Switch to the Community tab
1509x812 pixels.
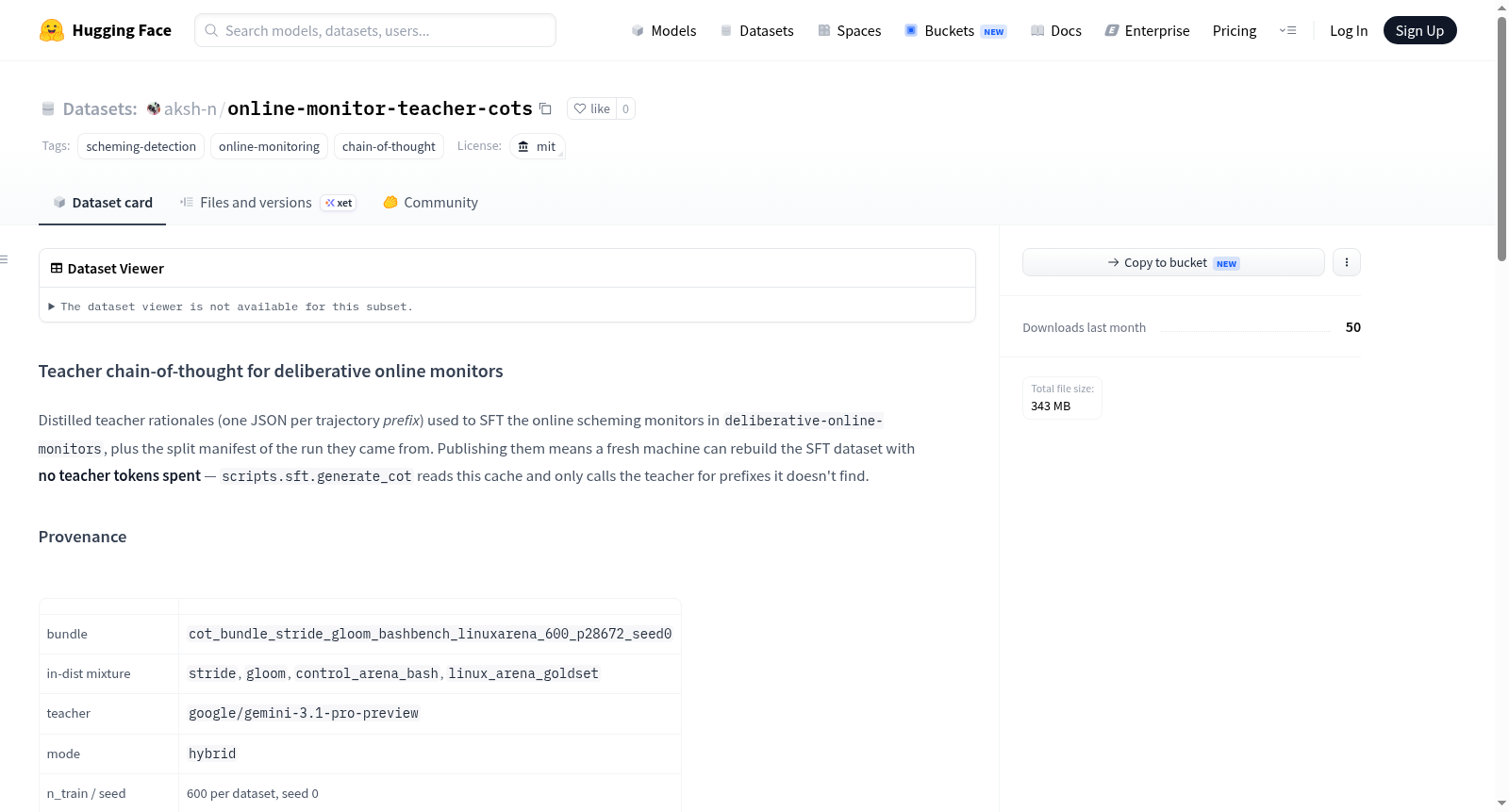pos(430,202)
